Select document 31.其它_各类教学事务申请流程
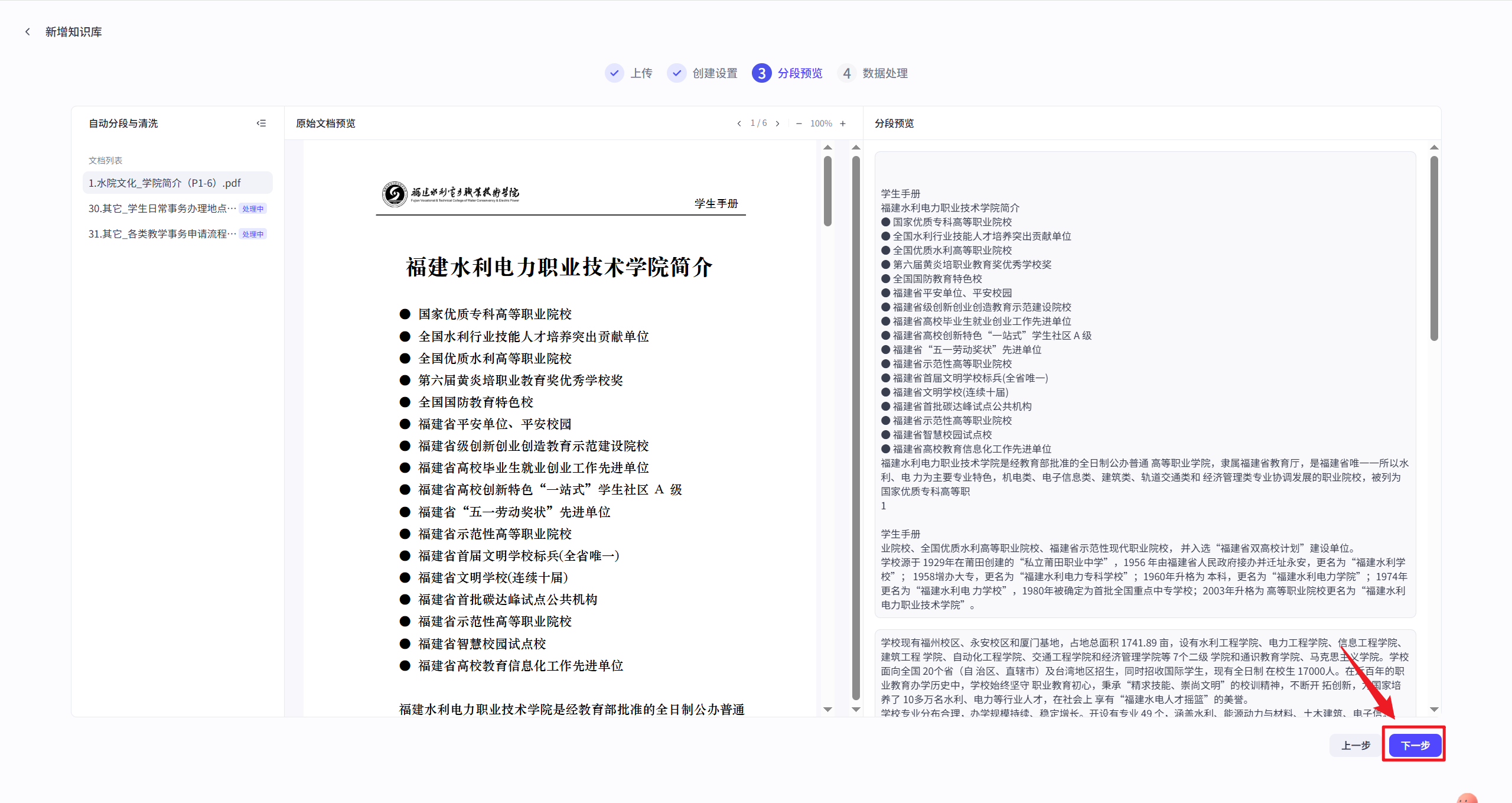 (161, 233)
